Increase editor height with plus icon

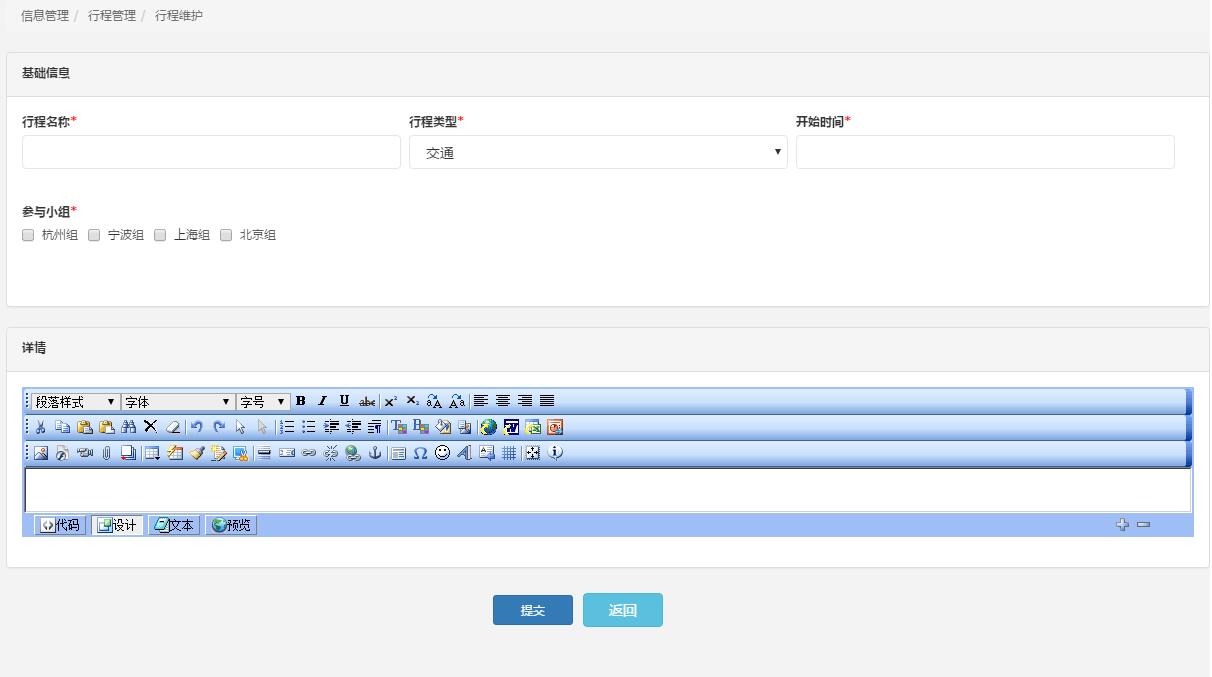[1122, 524]
